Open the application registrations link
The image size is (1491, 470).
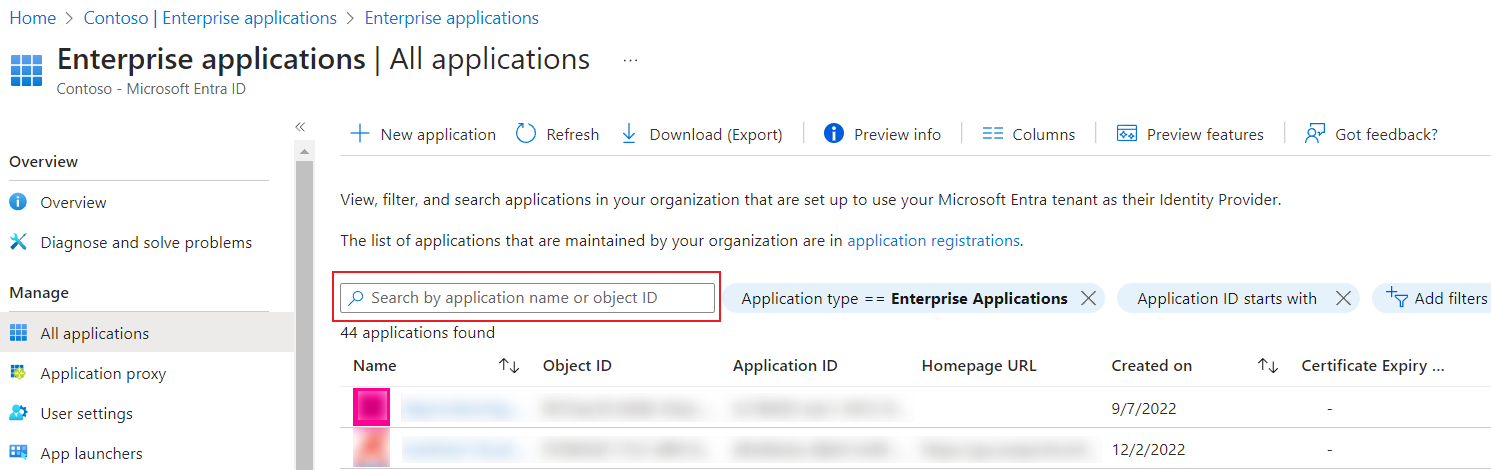pos(933,240)
